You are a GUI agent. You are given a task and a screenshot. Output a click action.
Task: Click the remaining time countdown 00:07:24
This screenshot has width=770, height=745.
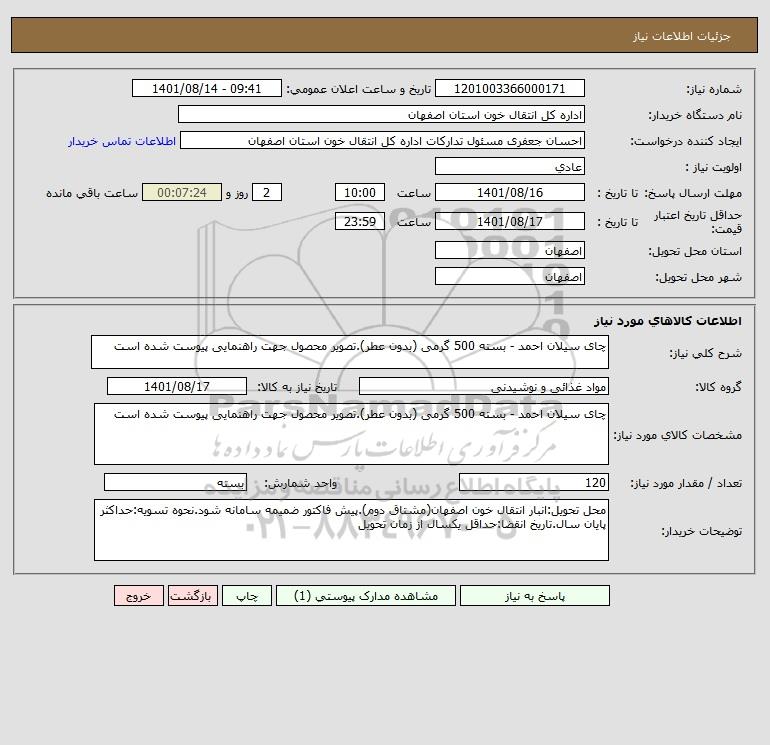tap(182, 193)
